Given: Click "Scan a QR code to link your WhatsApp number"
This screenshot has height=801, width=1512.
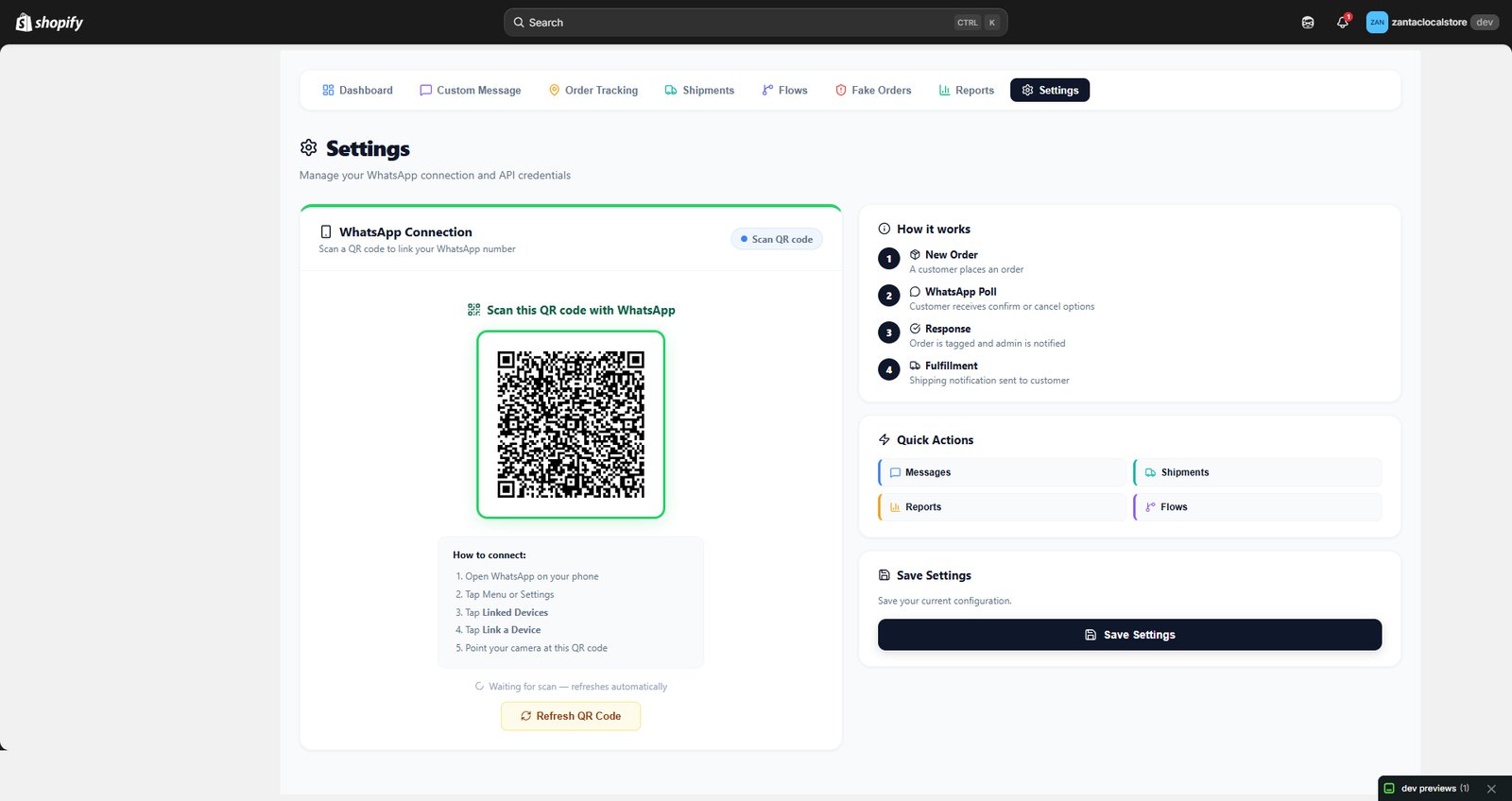Looking at the screenshot, I should 417,249.
